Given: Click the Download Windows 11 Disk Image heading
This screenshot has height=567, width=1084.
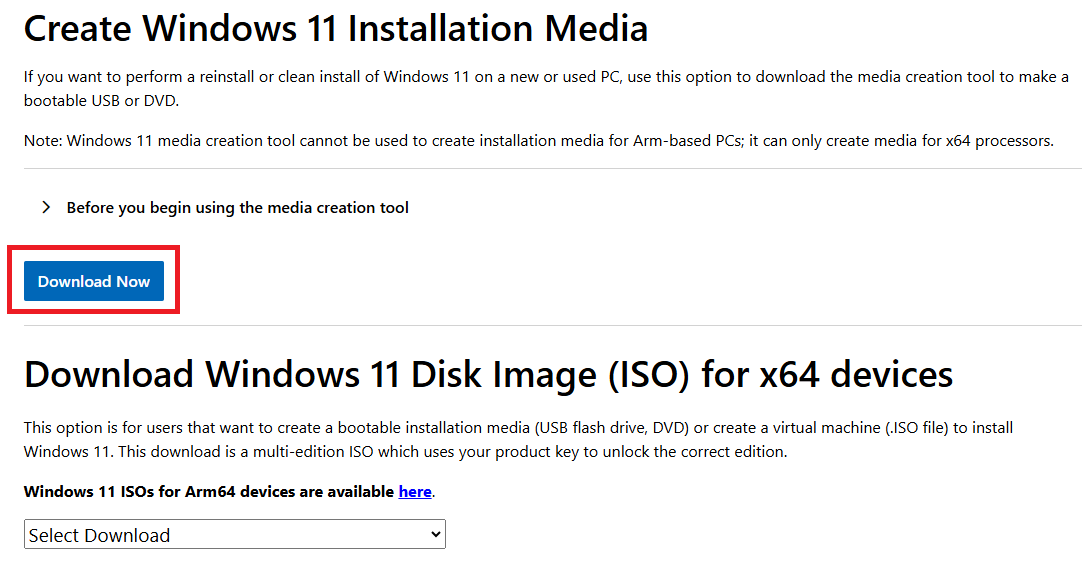Looking at the screenshot, I should click(x=488, y=374).
